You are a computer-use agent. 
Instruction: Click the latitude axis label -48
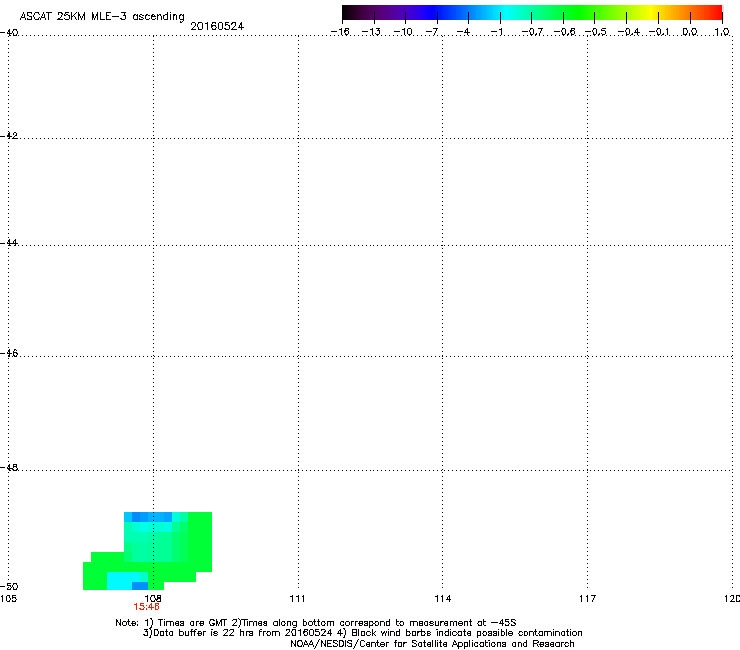[9, 468]
